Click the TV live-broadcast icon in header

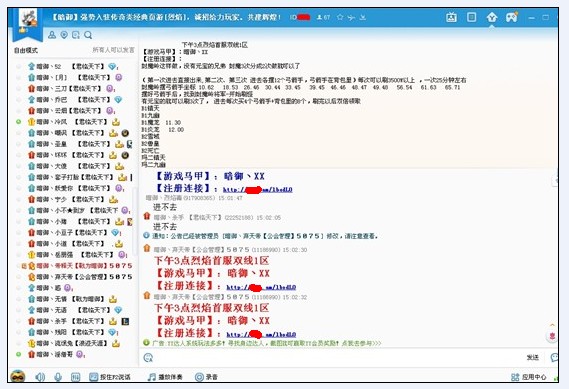pyautogui.click(x=451, y=17)
